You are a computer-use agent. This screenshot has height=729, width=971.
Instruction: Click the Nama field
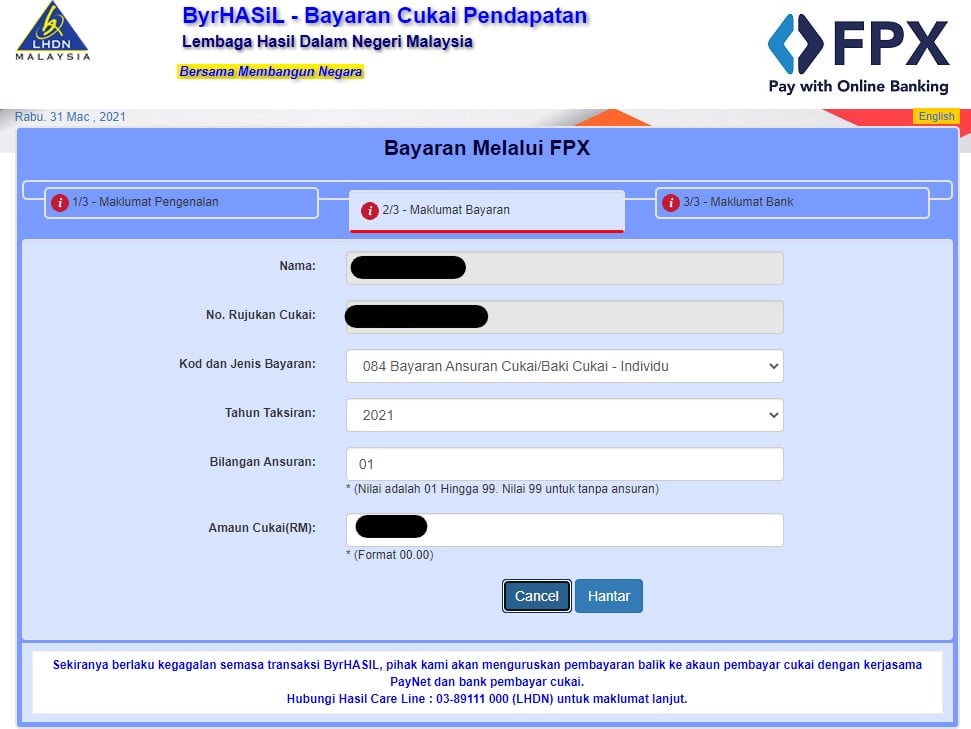[x=564, y=268]
